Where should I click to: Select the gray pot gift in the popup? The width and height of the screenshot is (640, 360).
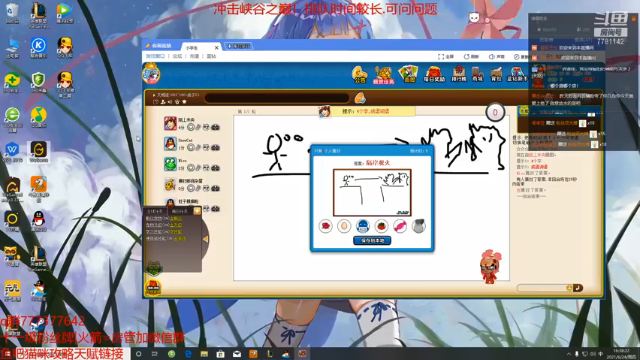[418, 226]
